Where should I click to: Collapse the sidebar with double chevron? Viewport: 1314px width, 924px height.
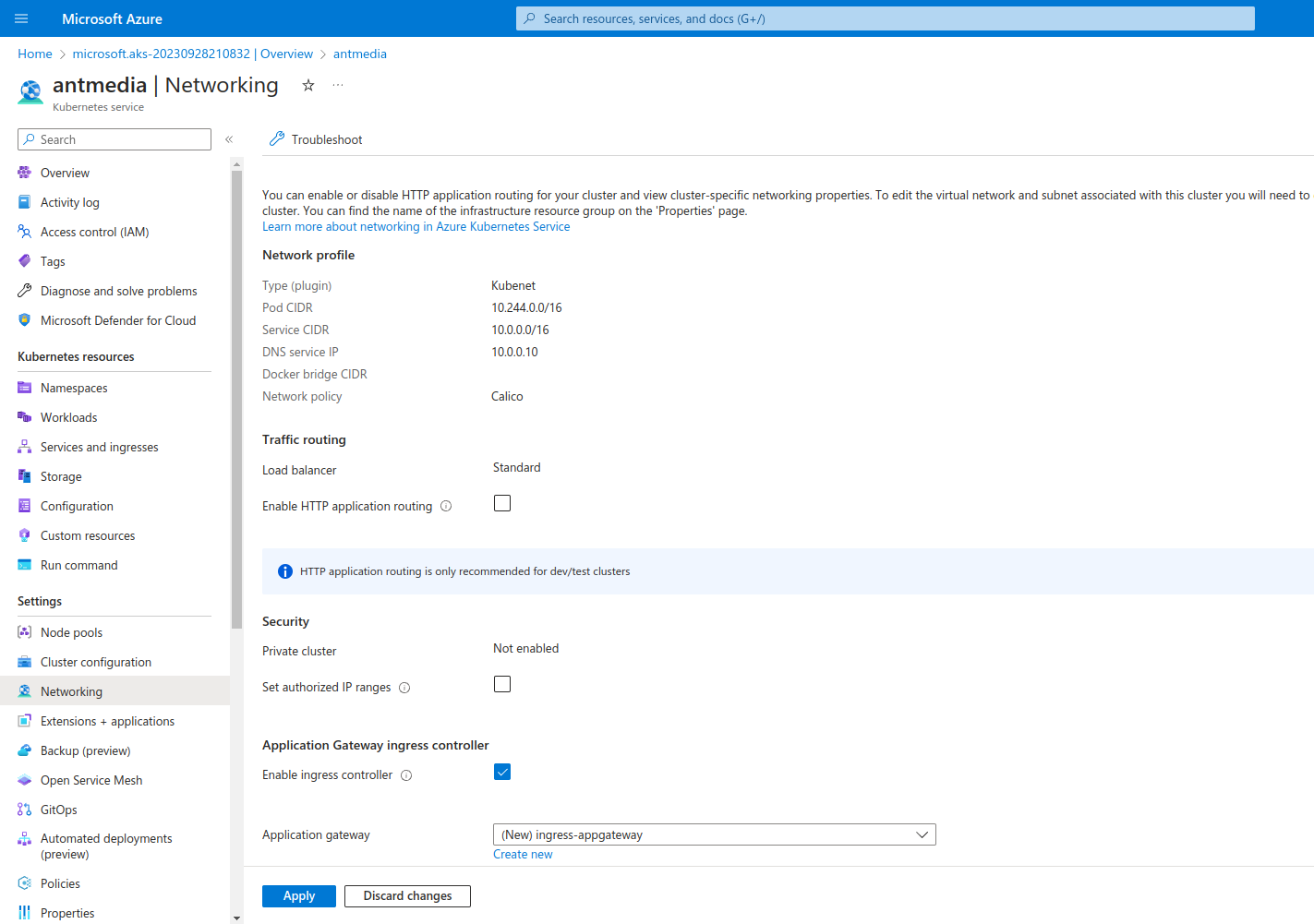229,139
